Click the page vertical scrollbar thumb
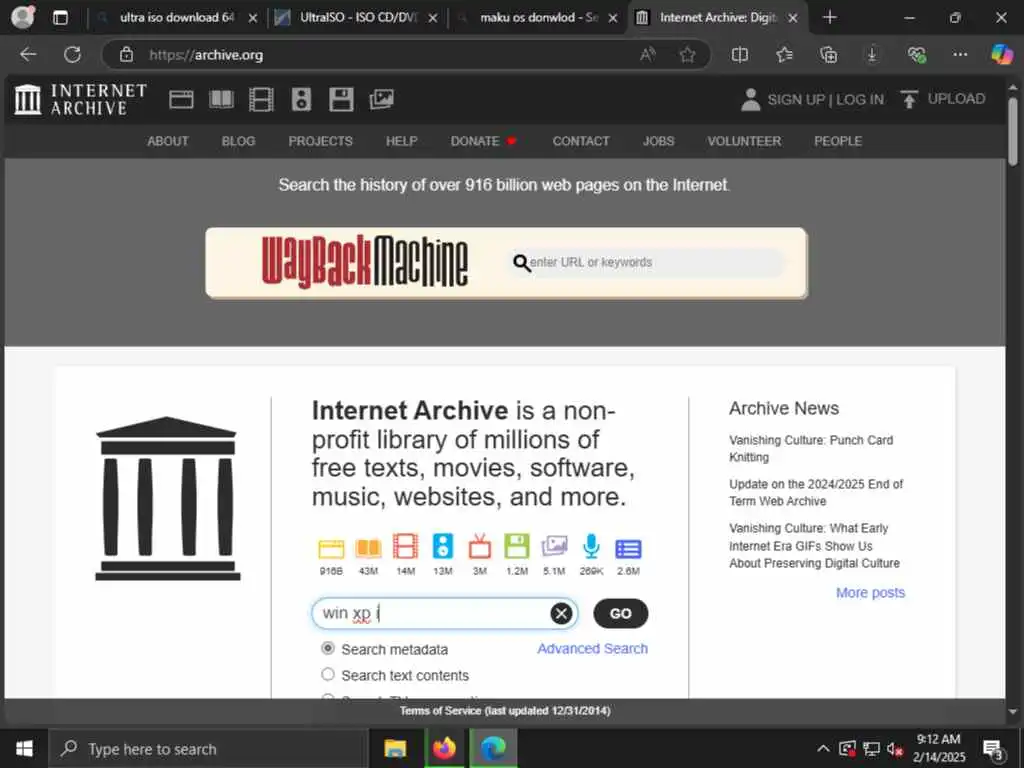This screenshot has height=768, width=1024. pyautogui.click(x=1012, y=131)
